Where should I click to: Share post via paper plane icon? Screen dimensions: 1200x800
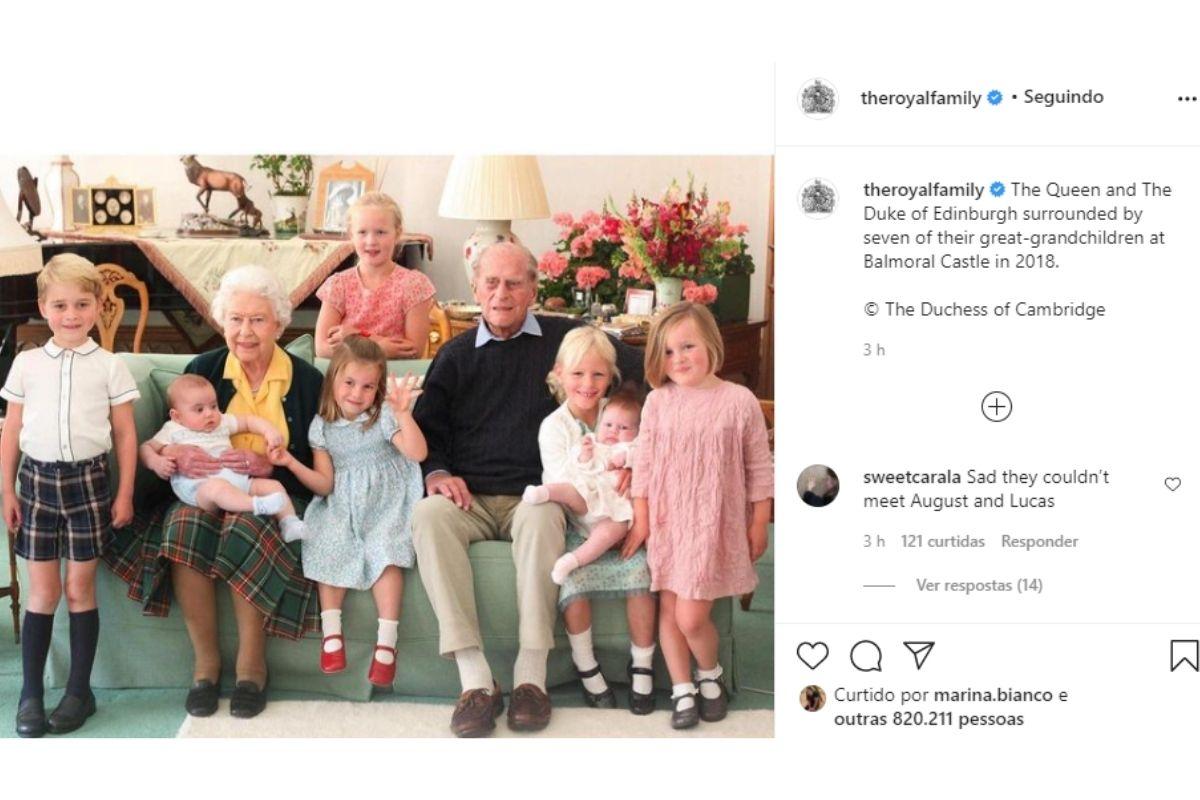[918, 655]
